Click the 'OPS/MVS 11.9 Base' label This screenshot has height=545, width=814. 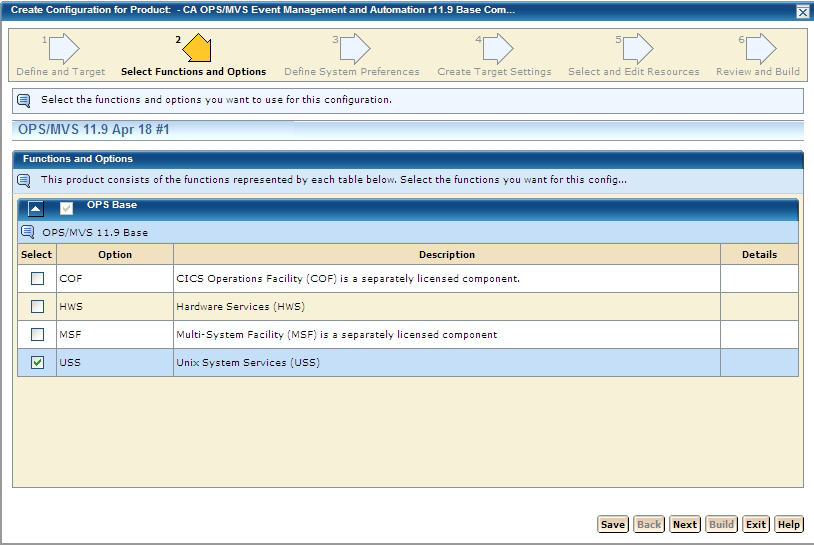tap(95, 233)
